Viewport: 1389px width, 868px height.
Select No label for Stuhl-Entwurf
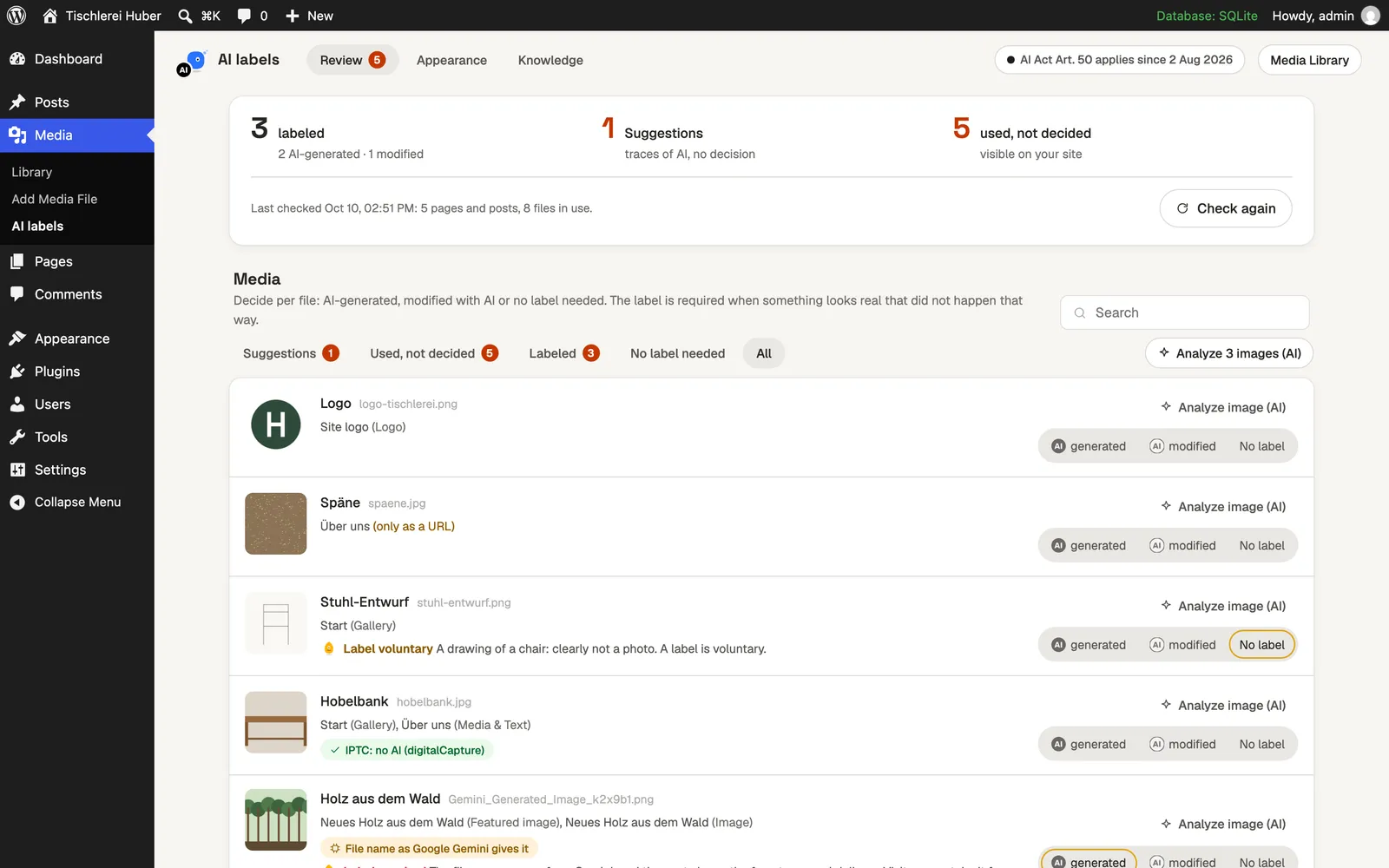coord(1262,645)
